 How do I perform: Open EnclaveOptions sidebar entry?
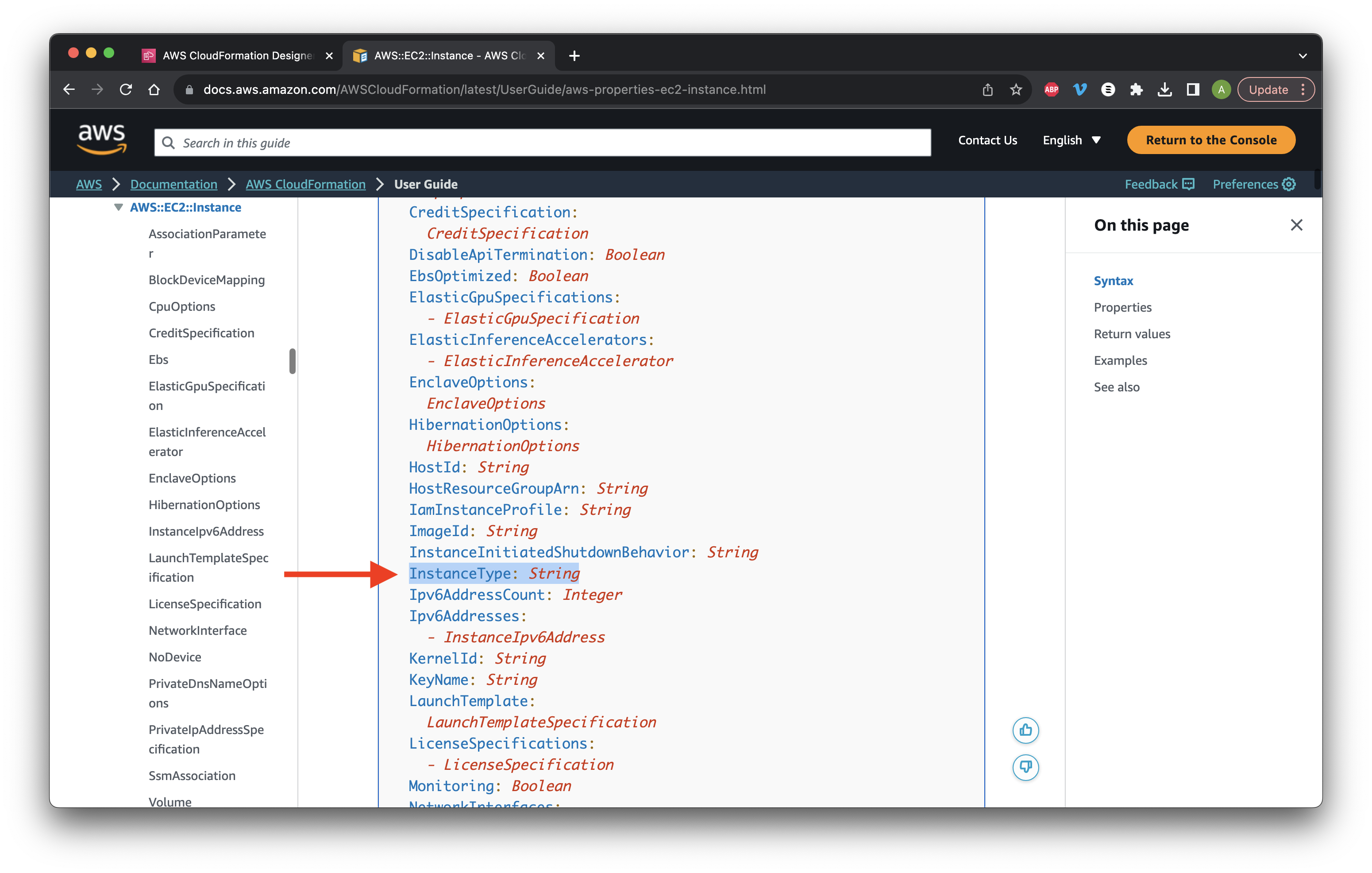[x=192, y=478]
